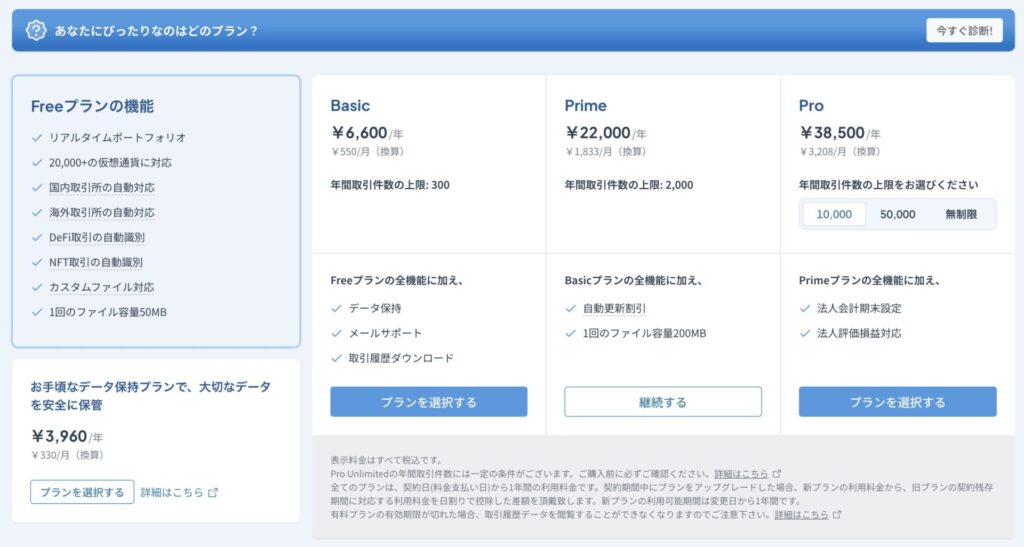Image resolution: width=1024 pixels, height=547 pixels.
Task: Click checkmark icon next to リアルタイムポートフォリオ
Action: [x=37, y=137]
